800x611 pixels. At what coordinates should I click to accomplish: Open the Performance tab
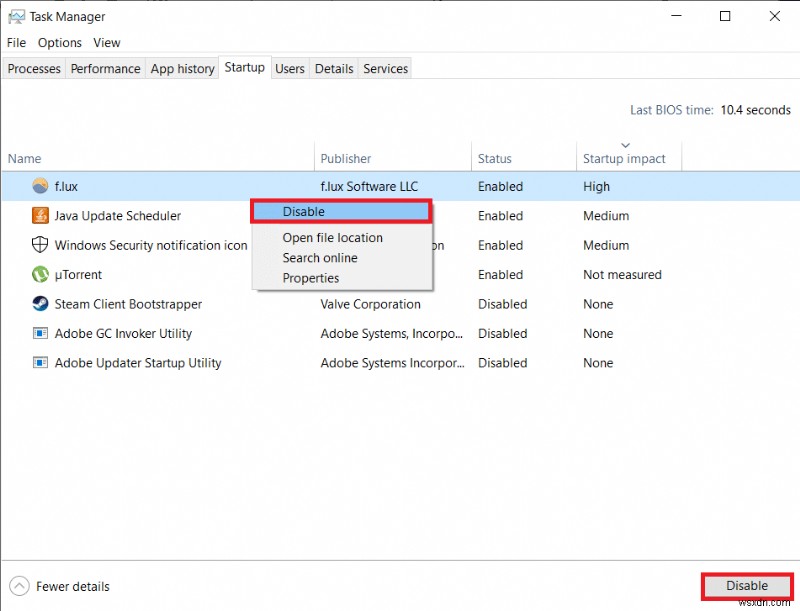point(105,68)
